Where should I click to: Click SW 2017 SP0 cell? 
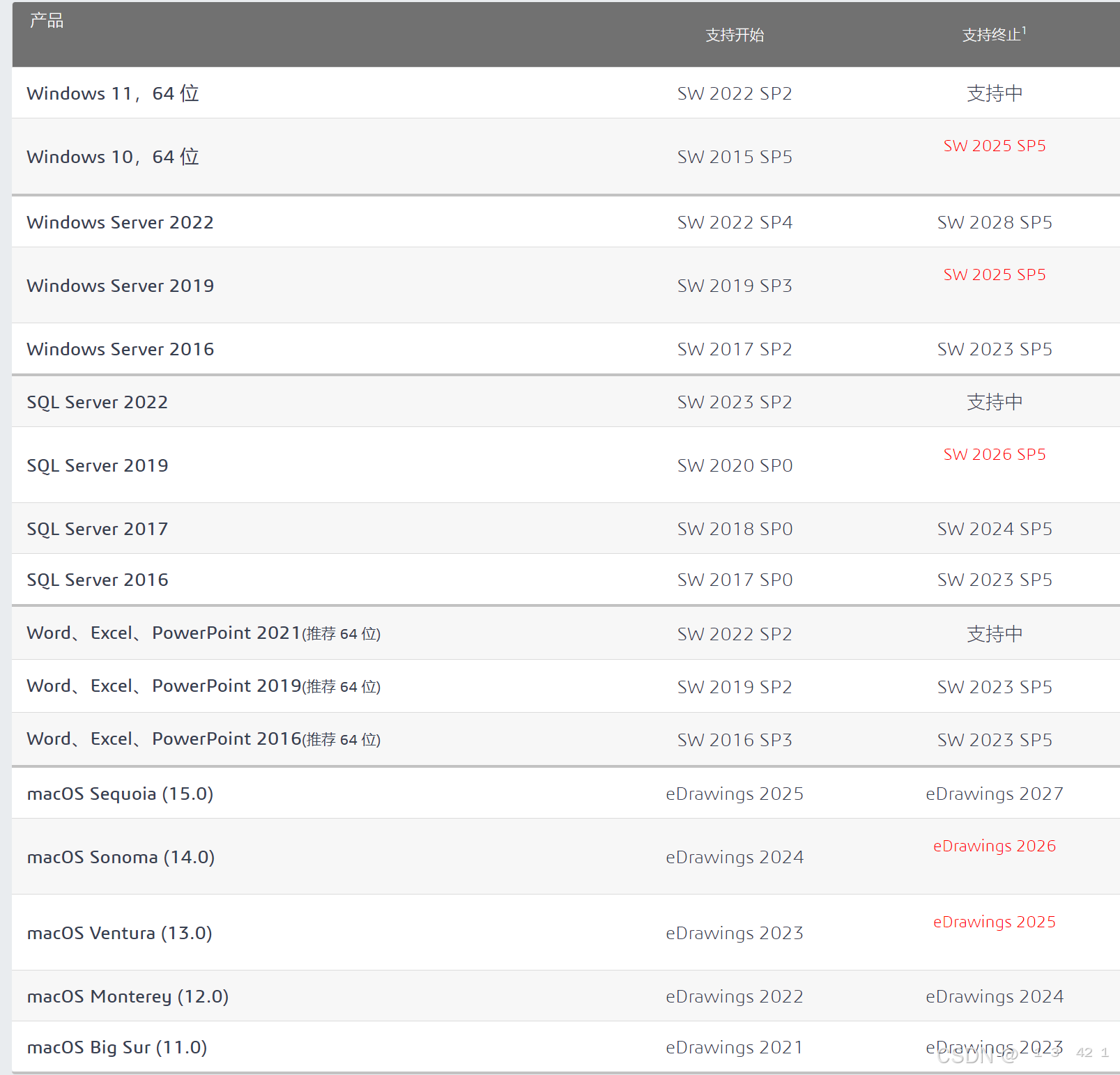735,580
